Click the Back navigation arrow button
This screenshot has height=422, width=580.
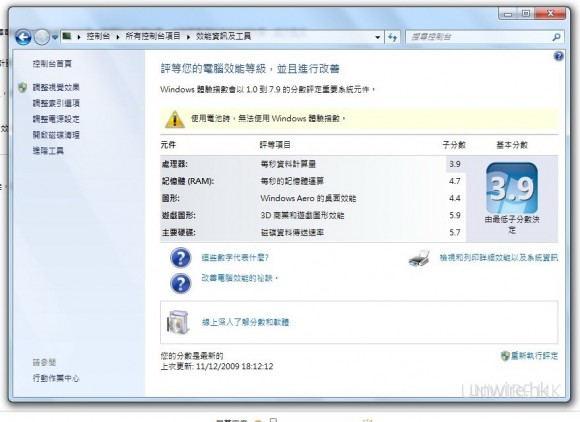23,37
